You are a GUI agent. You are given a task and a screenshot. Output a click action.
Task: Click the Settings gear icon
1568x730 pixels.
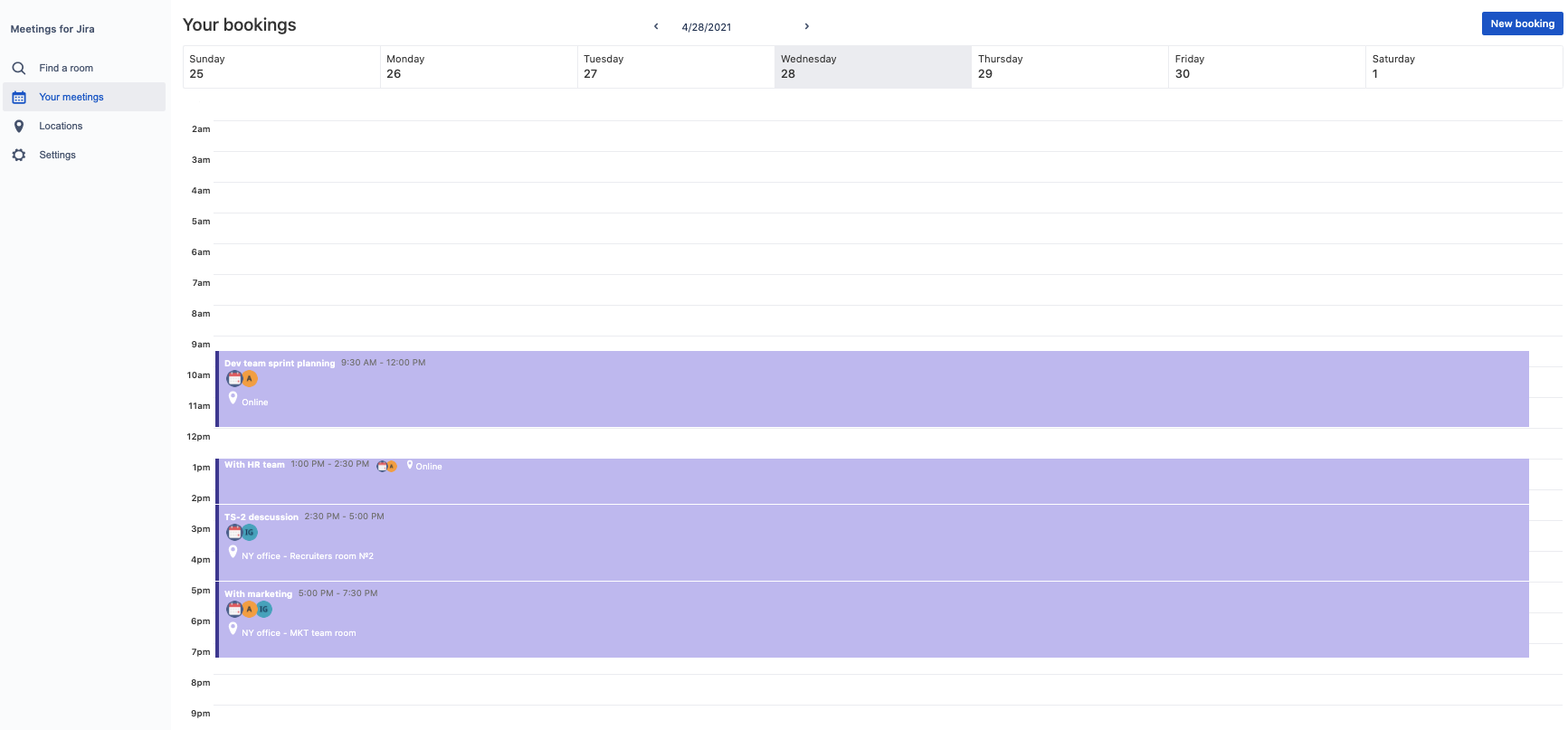click(x=19, y=155)
